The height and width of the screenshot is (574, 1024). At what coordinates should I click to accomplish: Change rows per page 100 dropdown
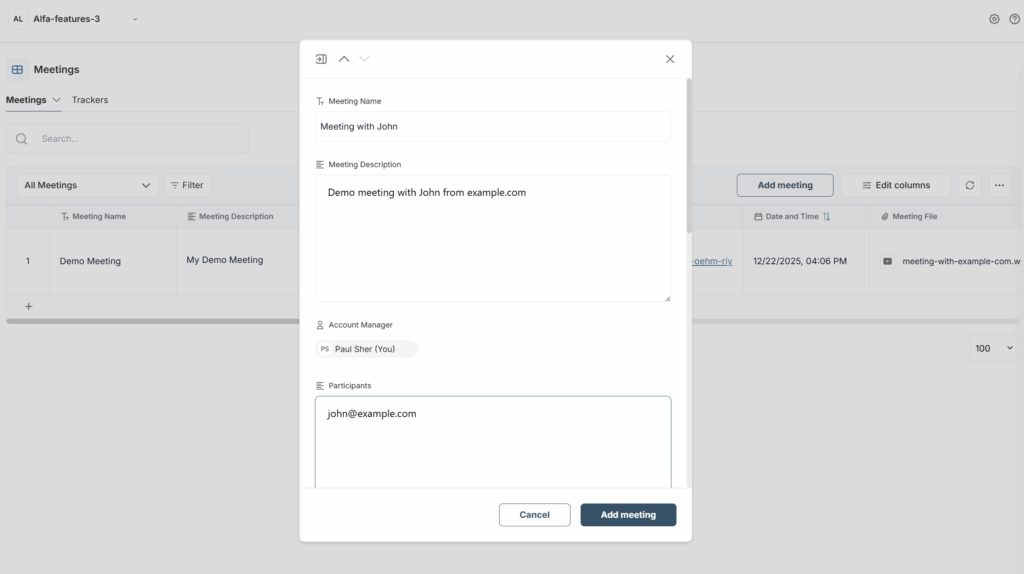point(995,348)
